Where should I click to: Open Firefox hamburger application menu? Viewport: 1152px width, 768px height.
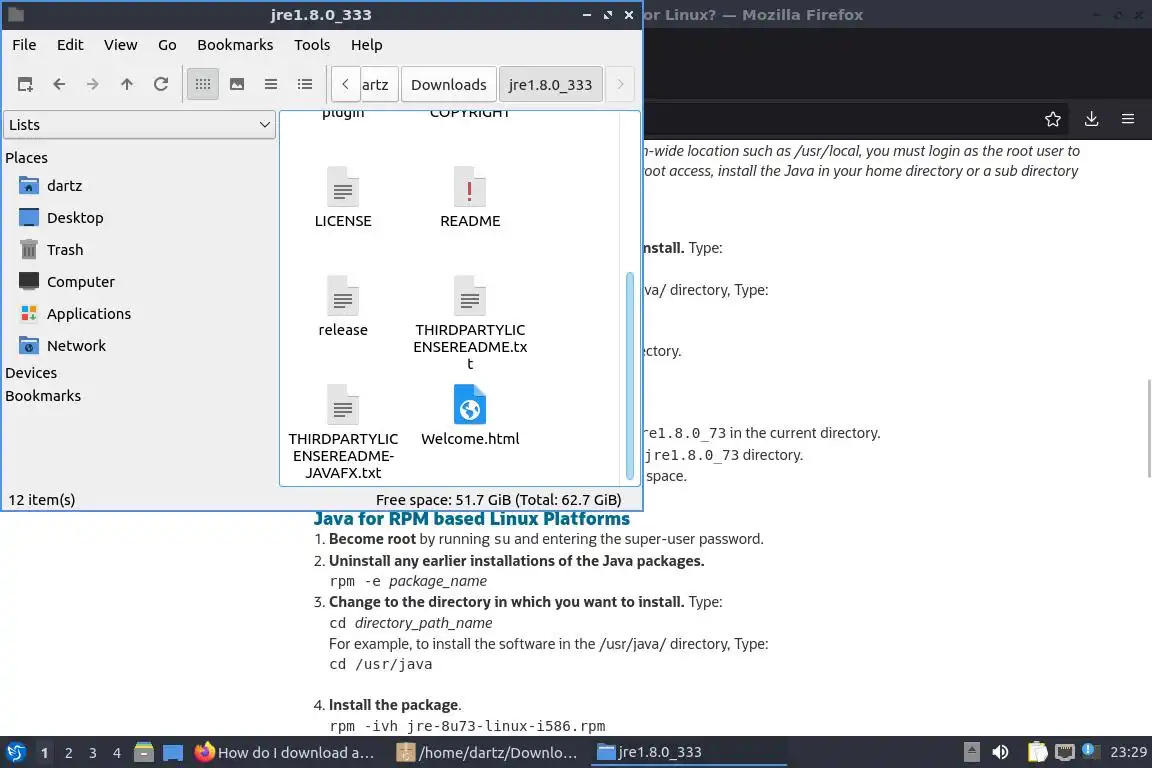tap(1128, 119)
